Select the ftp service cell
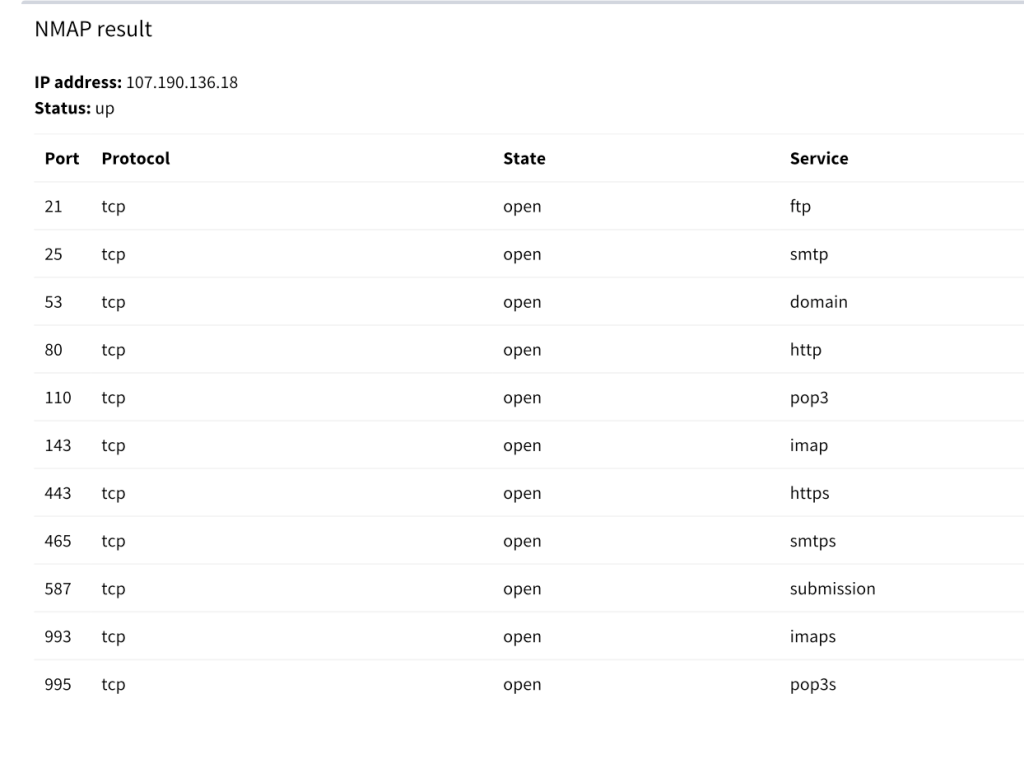 pos(800,207)
